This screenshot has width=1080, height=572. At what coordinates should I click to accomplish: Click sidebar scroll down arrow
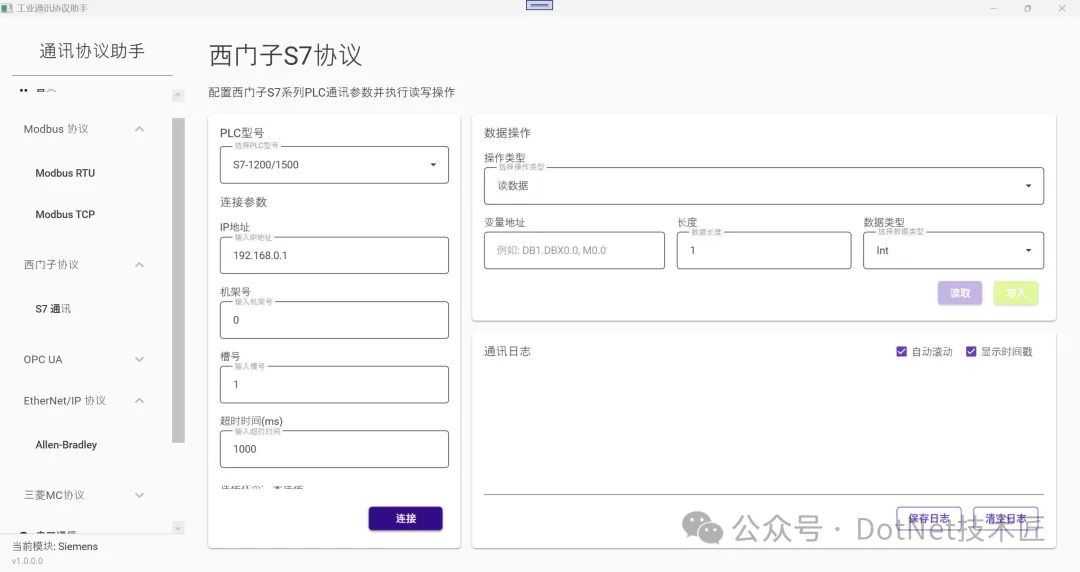click(x=178, y=528)
